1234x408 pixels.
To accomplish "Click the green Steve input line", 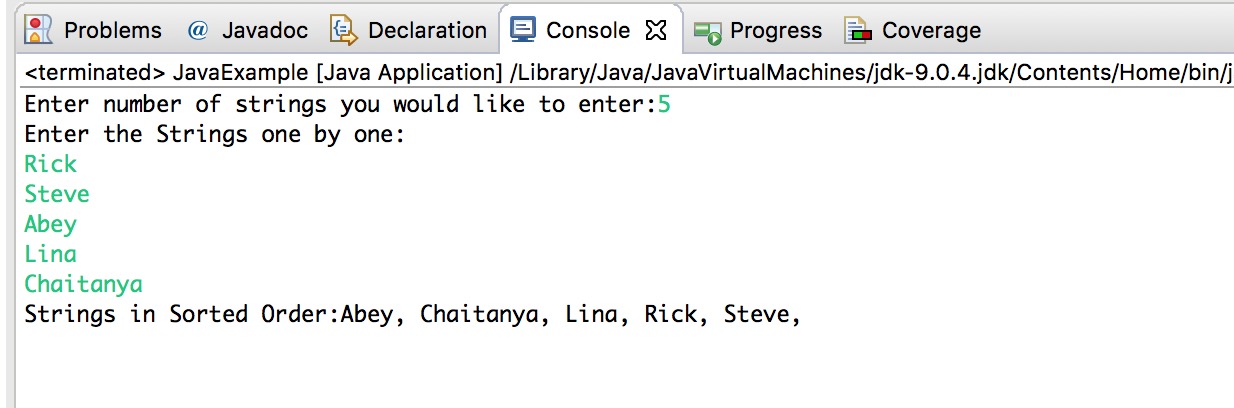I will pos(57,194).
